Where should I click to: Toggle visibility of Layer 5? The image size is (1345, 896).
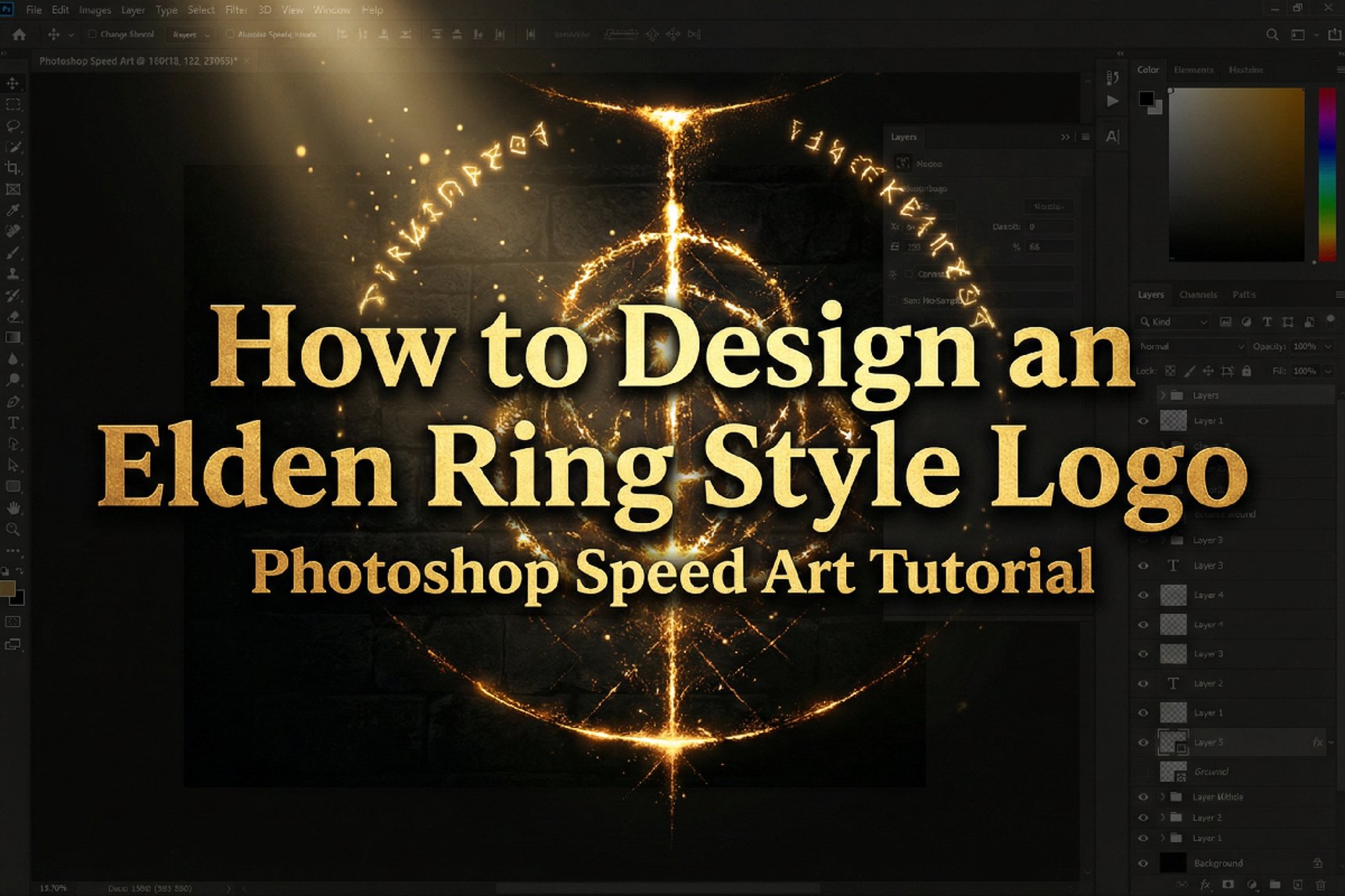(1143, 742)
